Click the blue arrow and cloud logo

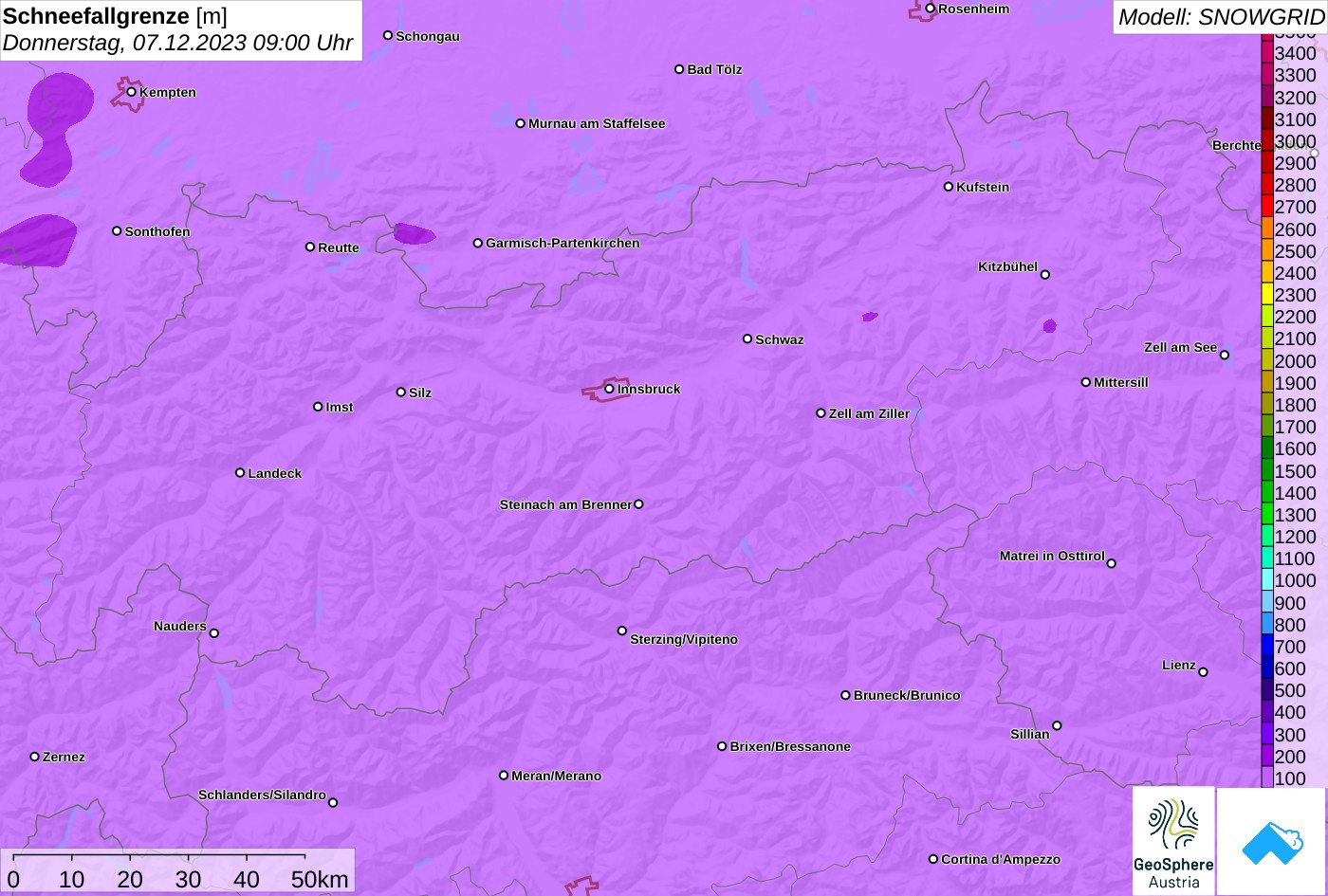coord(1272,841)
